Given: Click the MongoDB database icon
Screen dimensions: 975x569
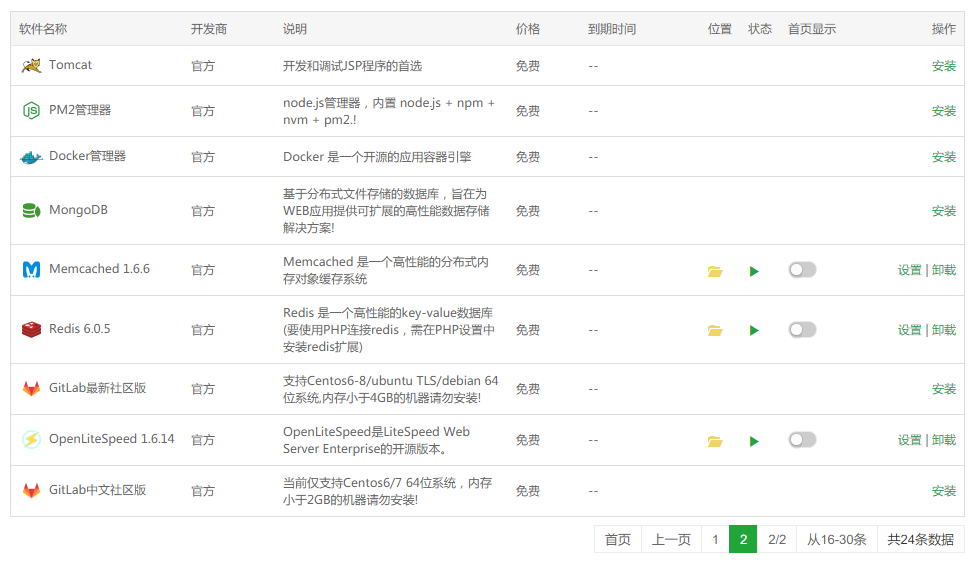Looking at the screenshot, I should 31,211.
